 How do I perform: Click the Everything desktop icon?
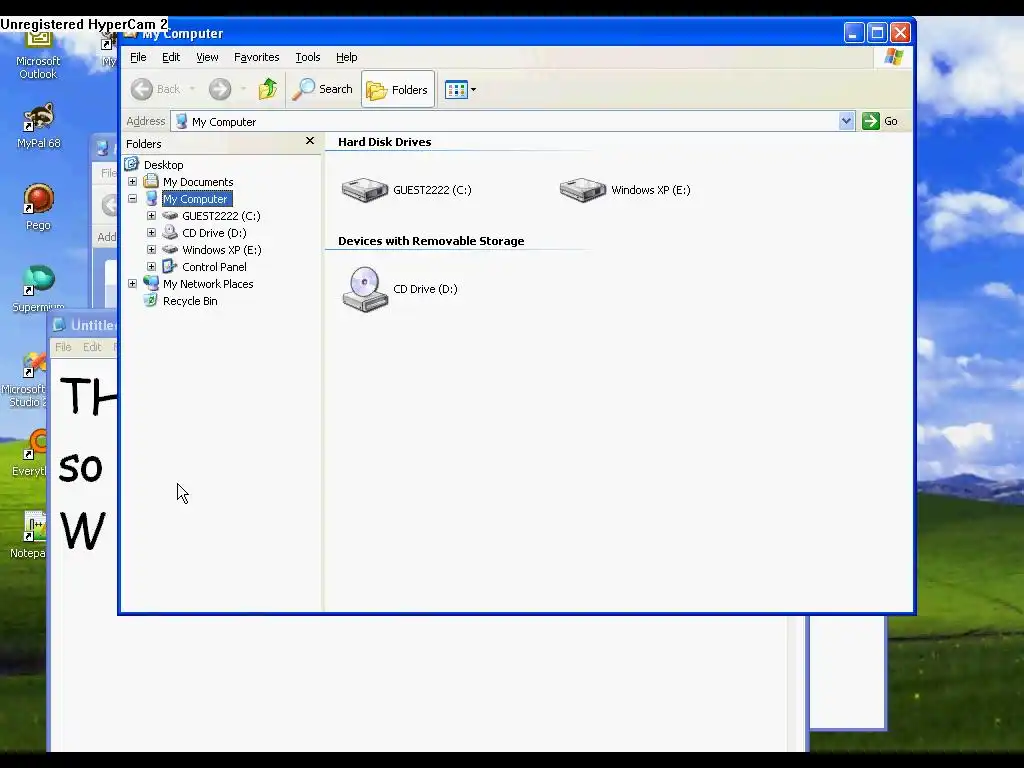click(x=29, y=453)
